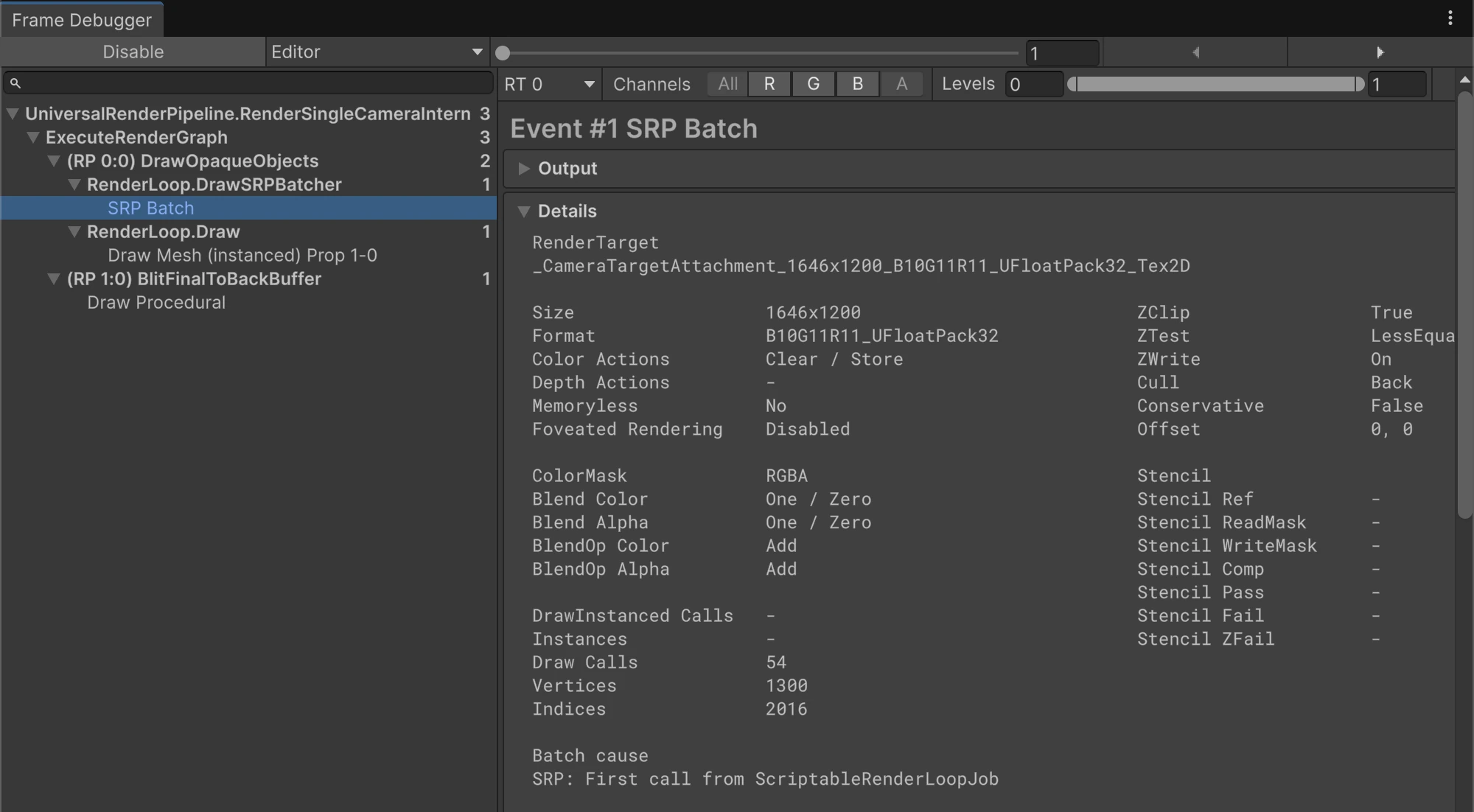
Task: Toggle the A channel button
Action: click(901, 84)
